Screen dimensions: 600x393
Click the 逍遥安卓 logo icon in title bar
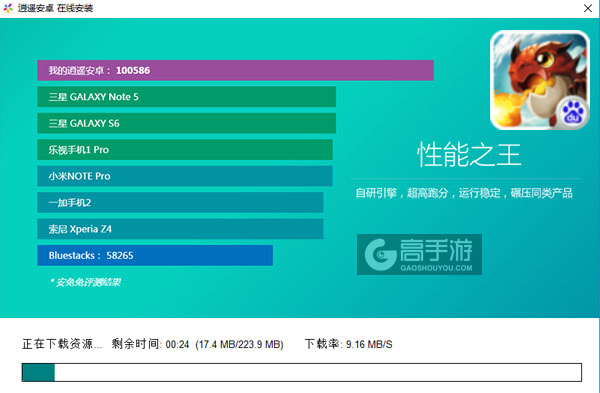pos(8,8)
